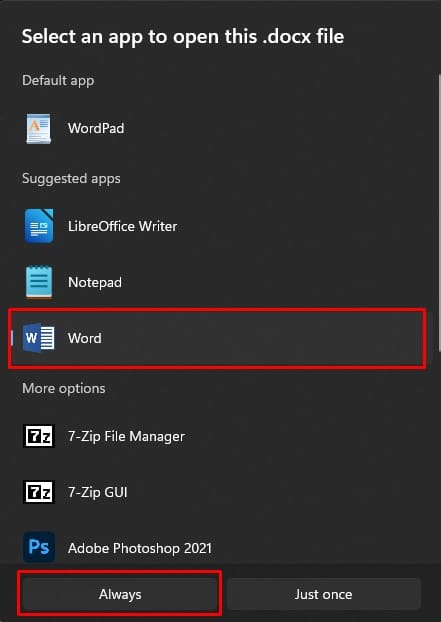Click the Notepad app icon

[39, 282]
